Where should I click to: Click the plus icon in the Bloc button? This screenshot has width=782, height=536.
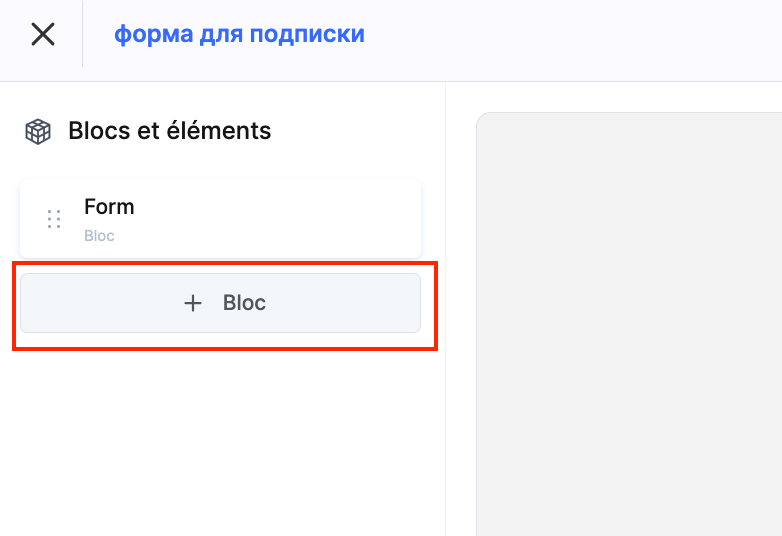[193, 303]
